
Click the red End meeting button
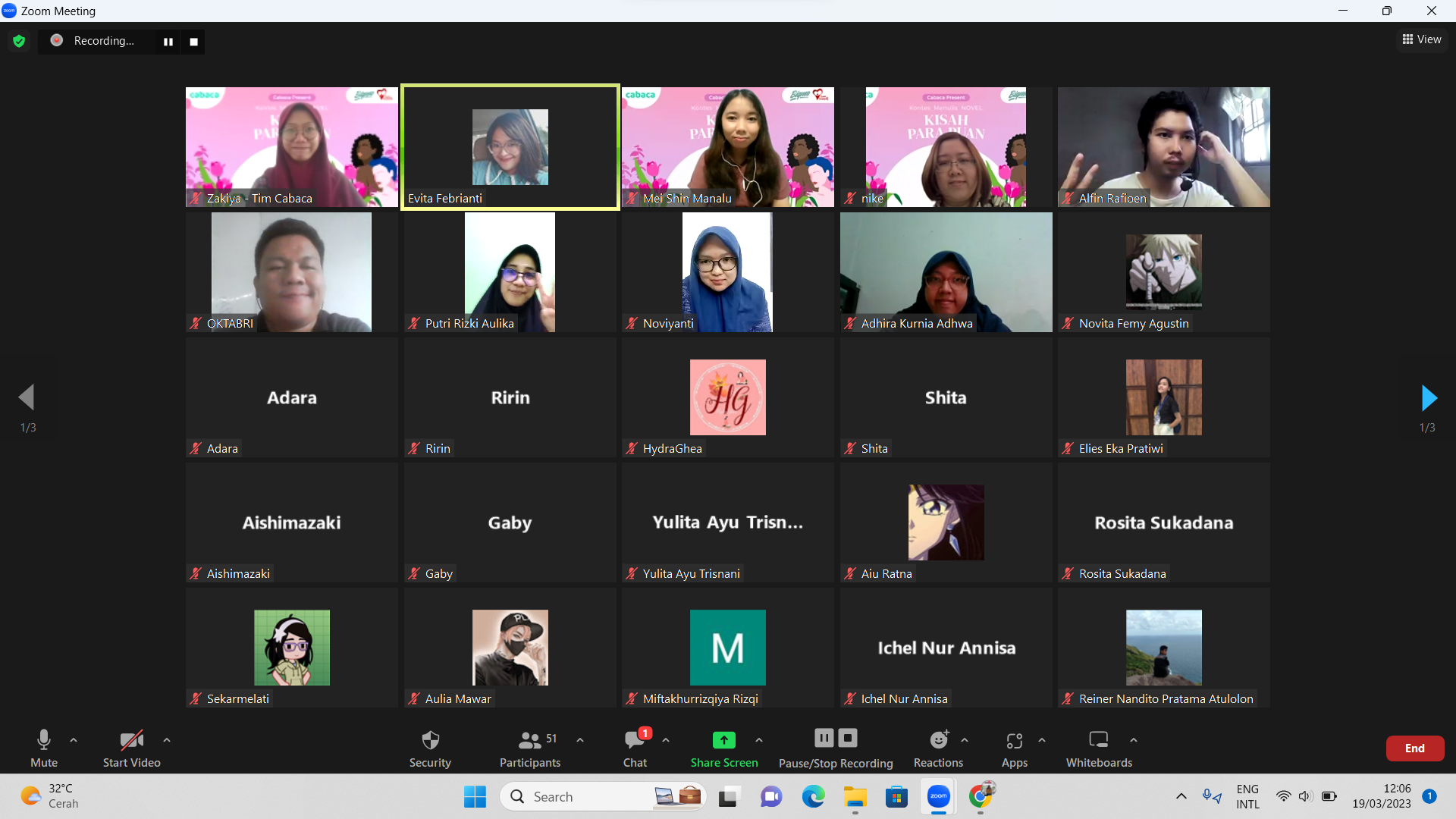pyautogui.click(x=1414, y=748)
